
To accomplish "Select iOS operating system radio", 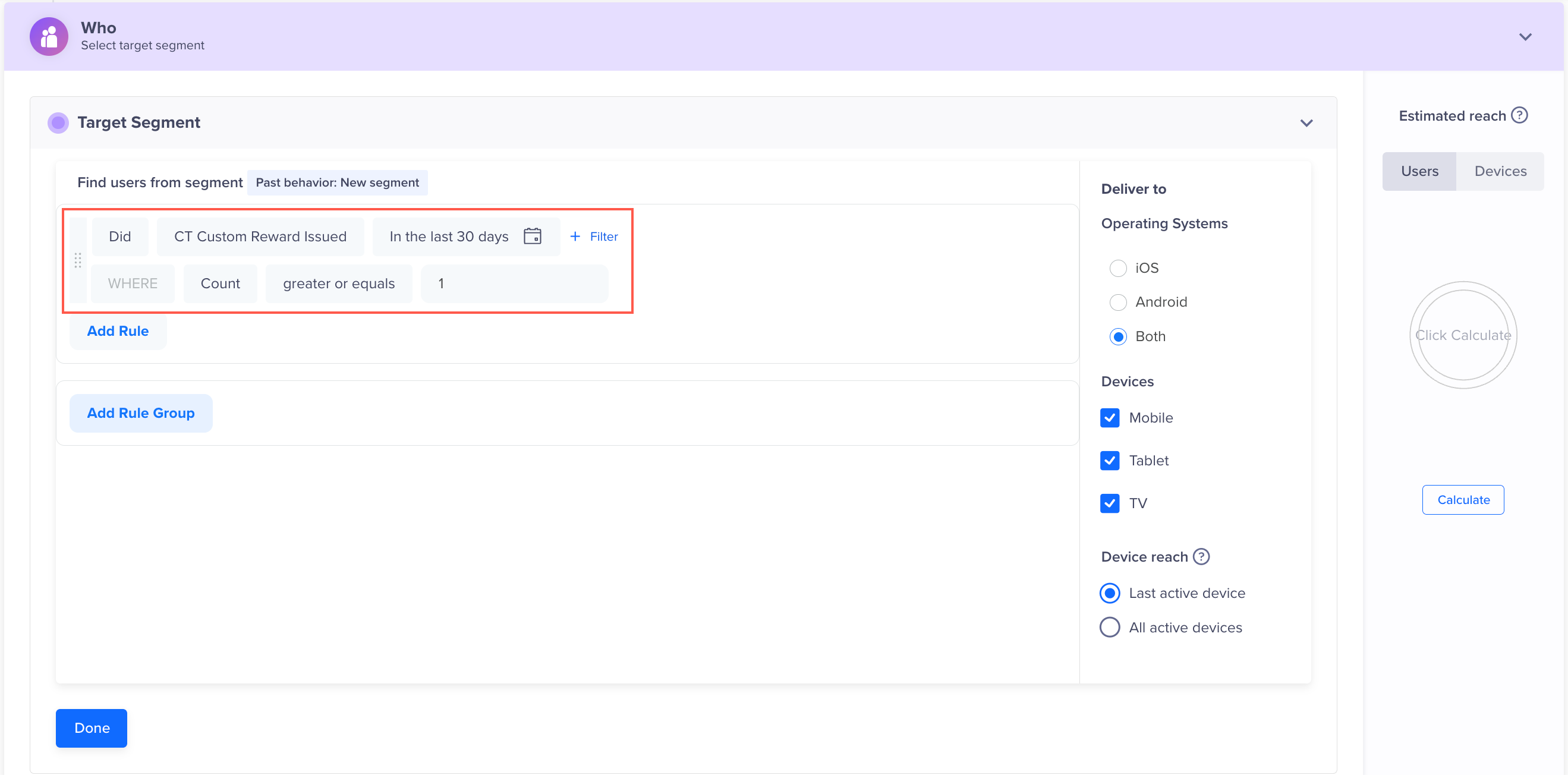I will tap(1117, 268).
